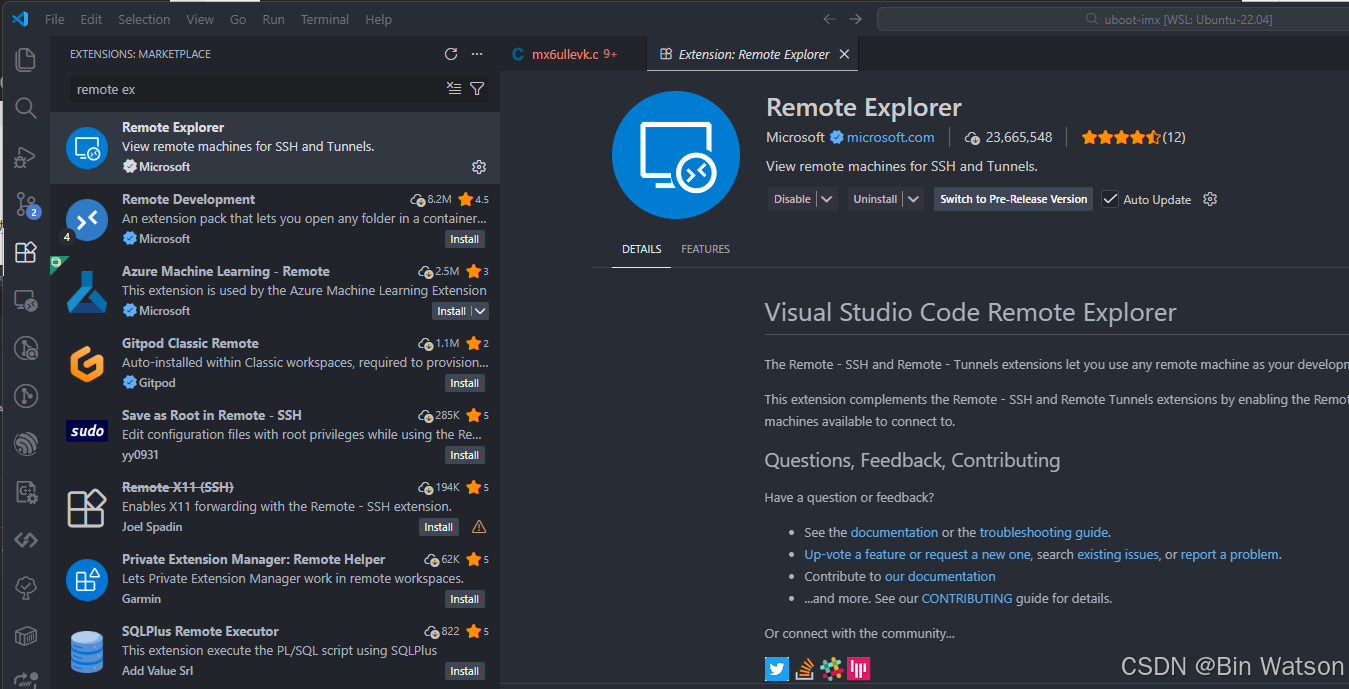Viewport: 1349px width, 689px height.
Task: Close the Extension: Remote Explorer tab
Action: click(x=844, y=54)
